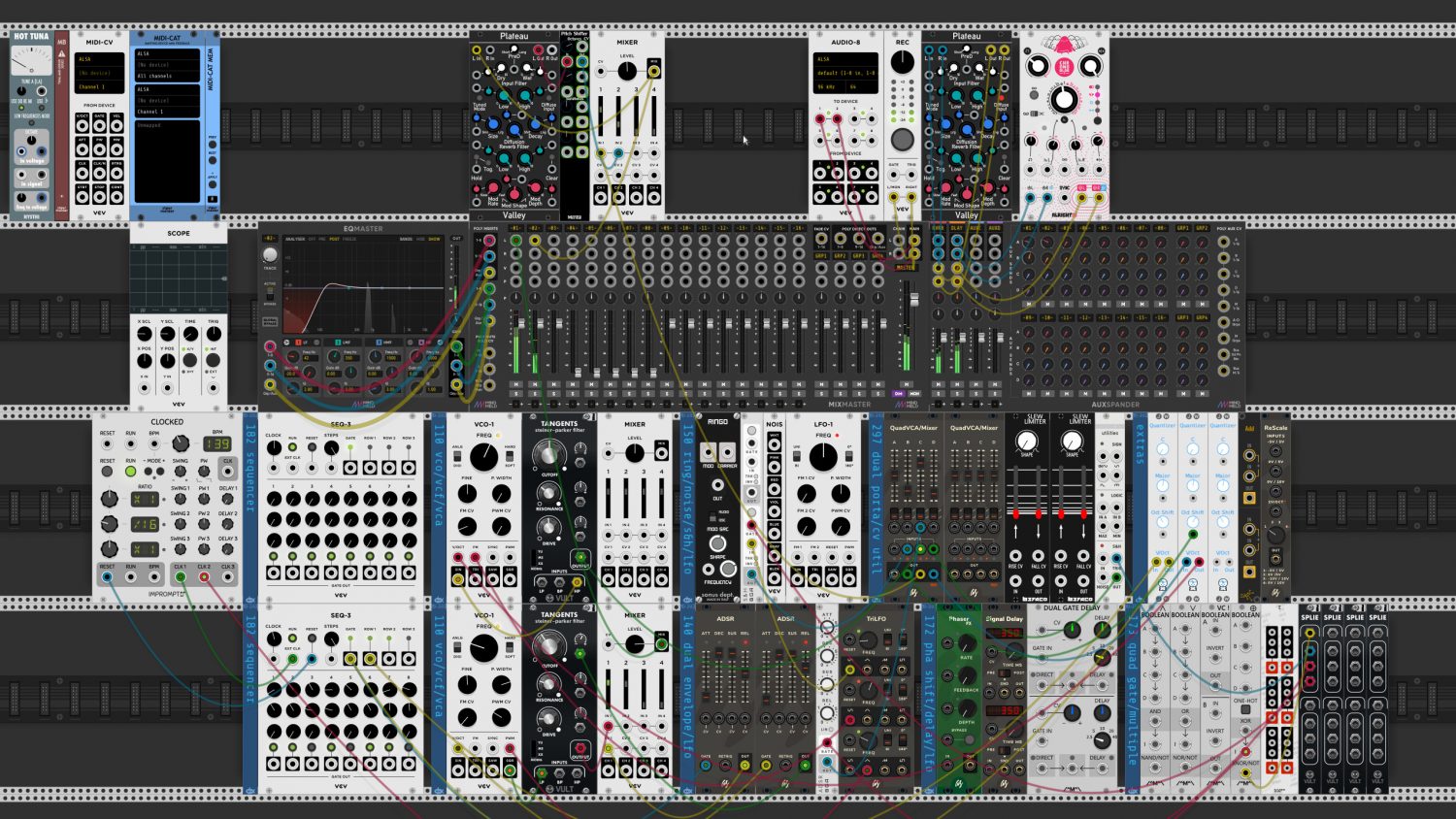Click the TRIG knob on the Scope module
This screenshot has width=1456, height=819.
[214, 333]
